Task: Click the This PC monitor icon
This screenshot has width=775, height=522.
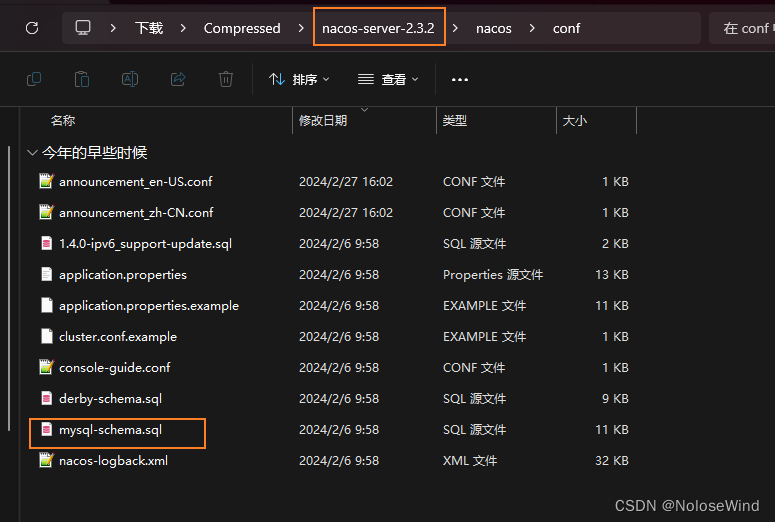Action: pos(83,28)
